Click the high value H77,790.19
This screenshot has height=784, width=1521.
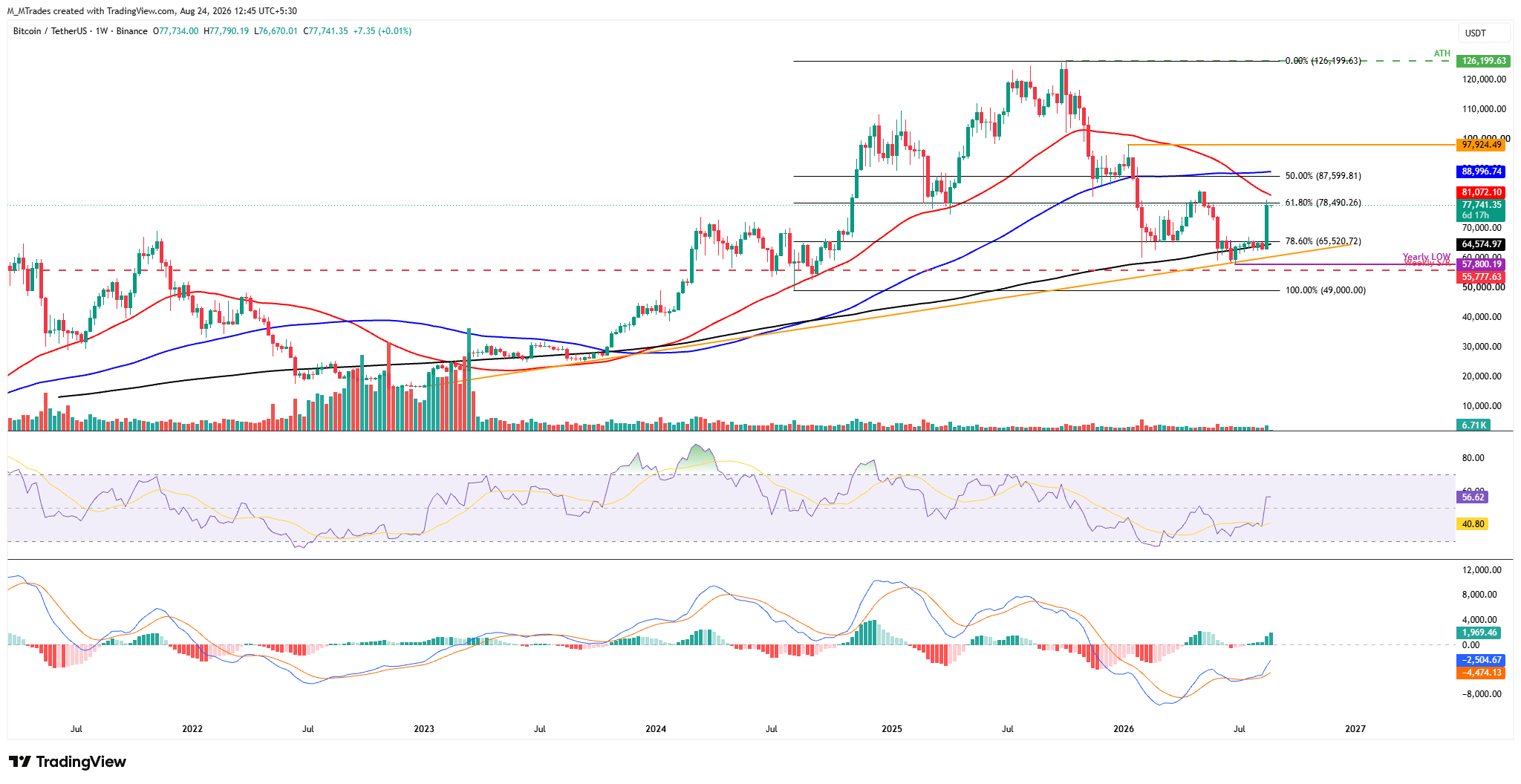(227, 31)
